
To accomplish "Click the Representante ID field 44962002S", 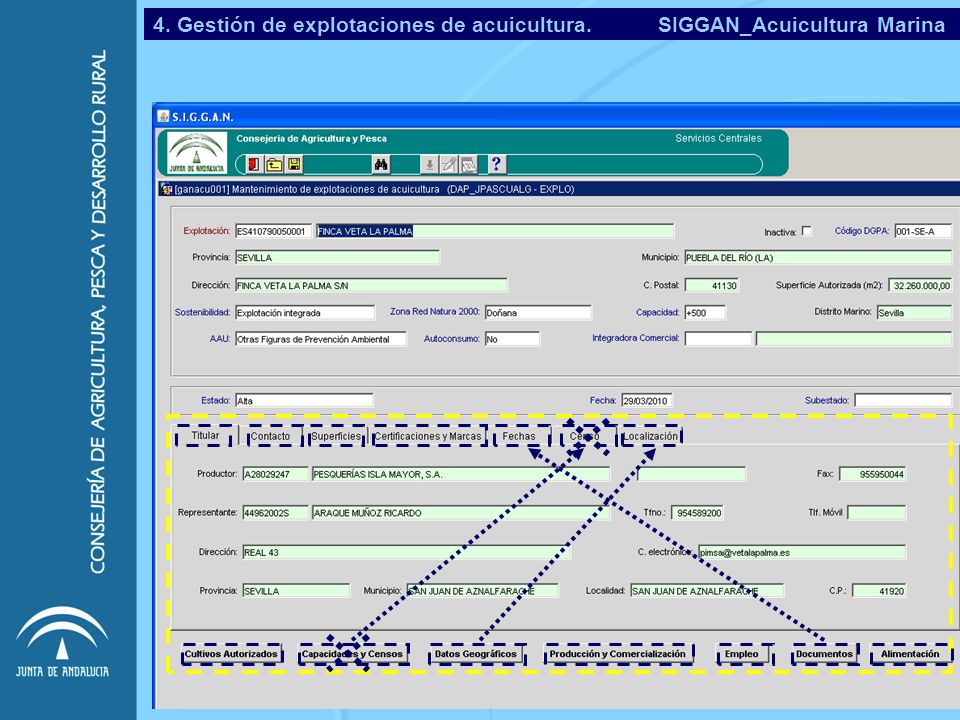I will [x=276, y=513].
